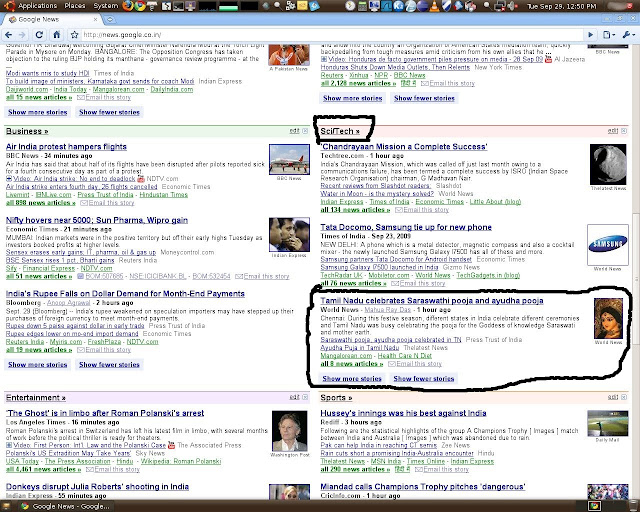Click the YouTube icon beside NDTV.com
640x512 pixels.
pos(141,179)
